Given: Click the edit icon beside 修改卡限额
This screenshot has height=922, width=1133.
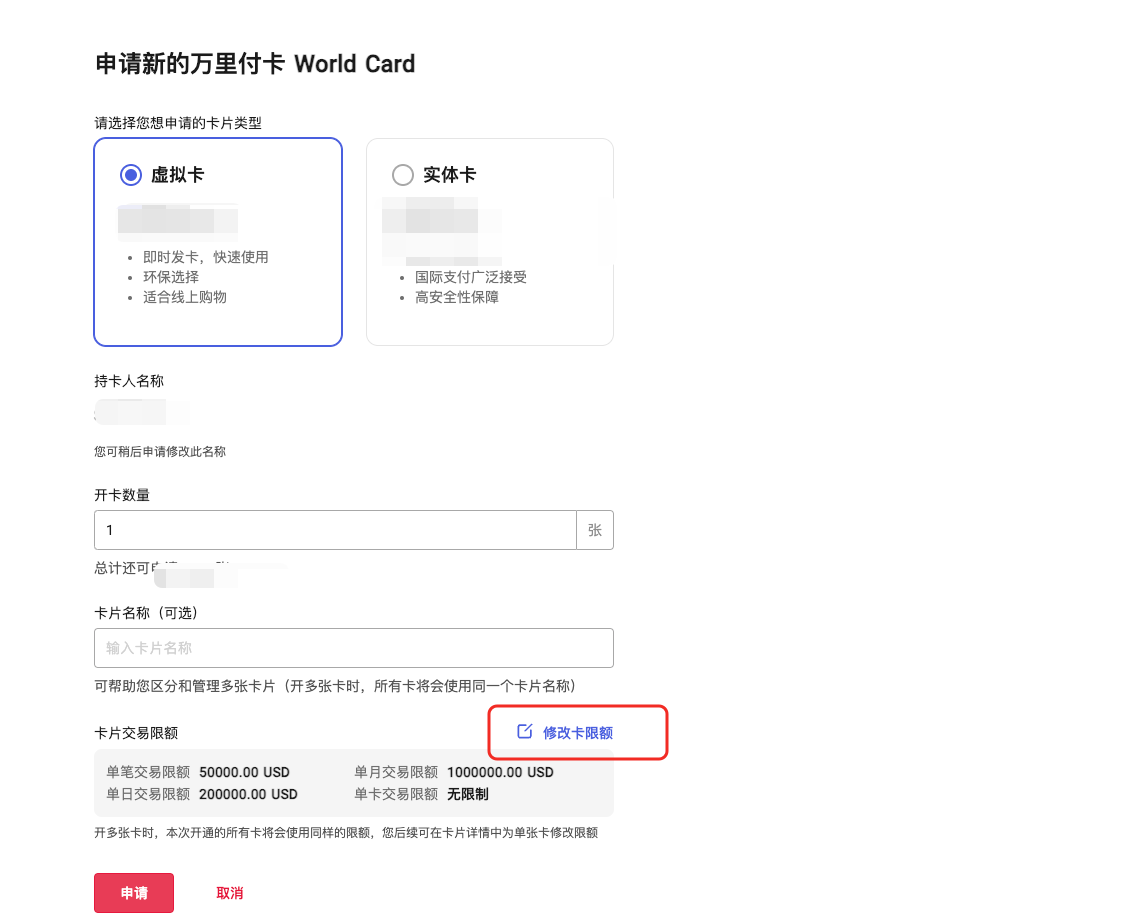Looking at the screenshot, I should 524,732.
